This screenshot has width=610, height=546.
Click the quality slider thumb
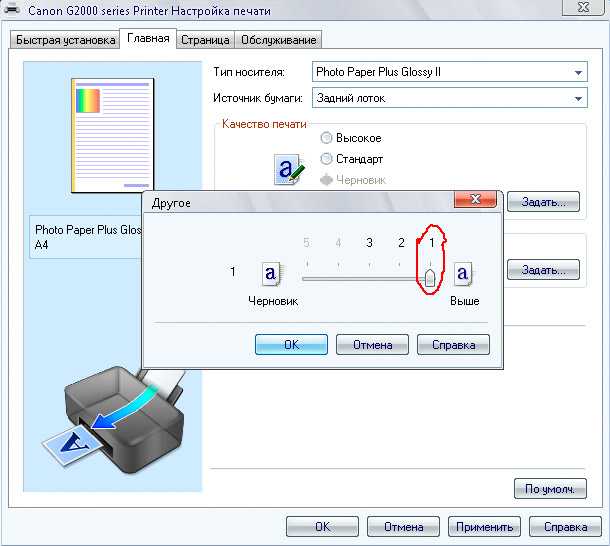coord(430,277)
